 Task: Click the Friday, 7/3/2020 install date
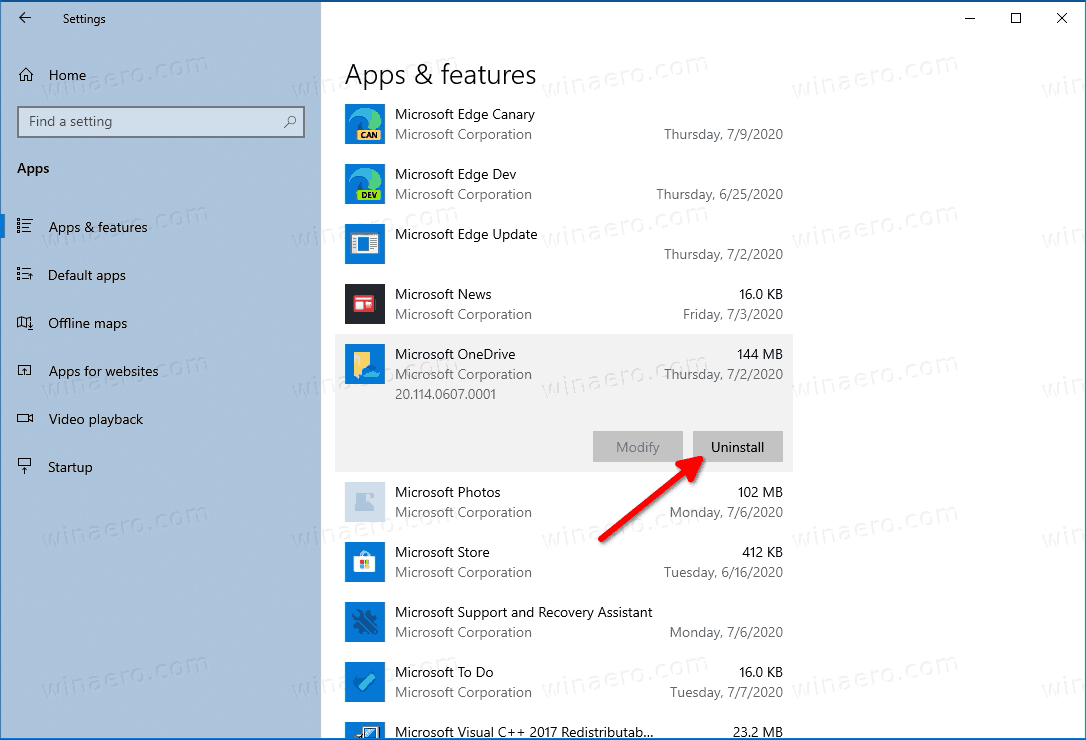(x=733, y=315)
